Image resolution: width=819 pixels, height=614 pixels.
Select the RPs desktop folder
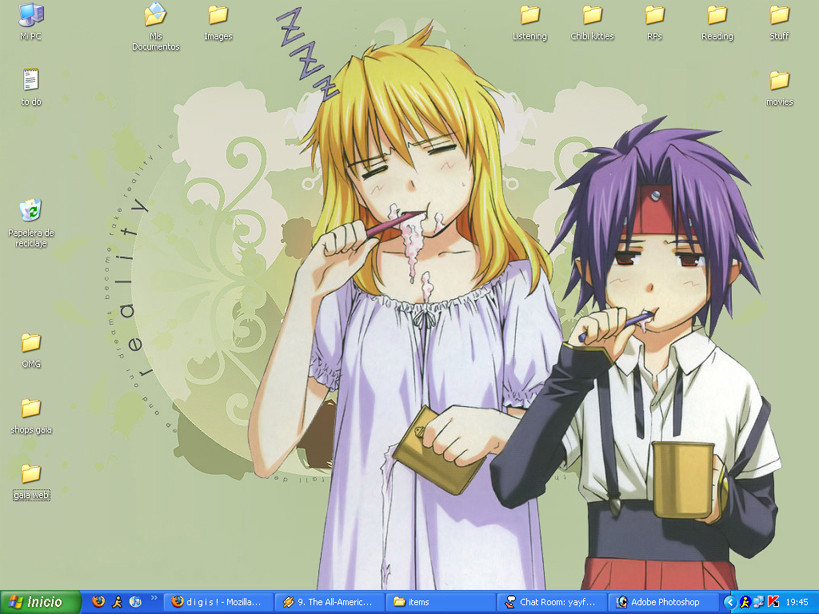click(x=654, y=22)
